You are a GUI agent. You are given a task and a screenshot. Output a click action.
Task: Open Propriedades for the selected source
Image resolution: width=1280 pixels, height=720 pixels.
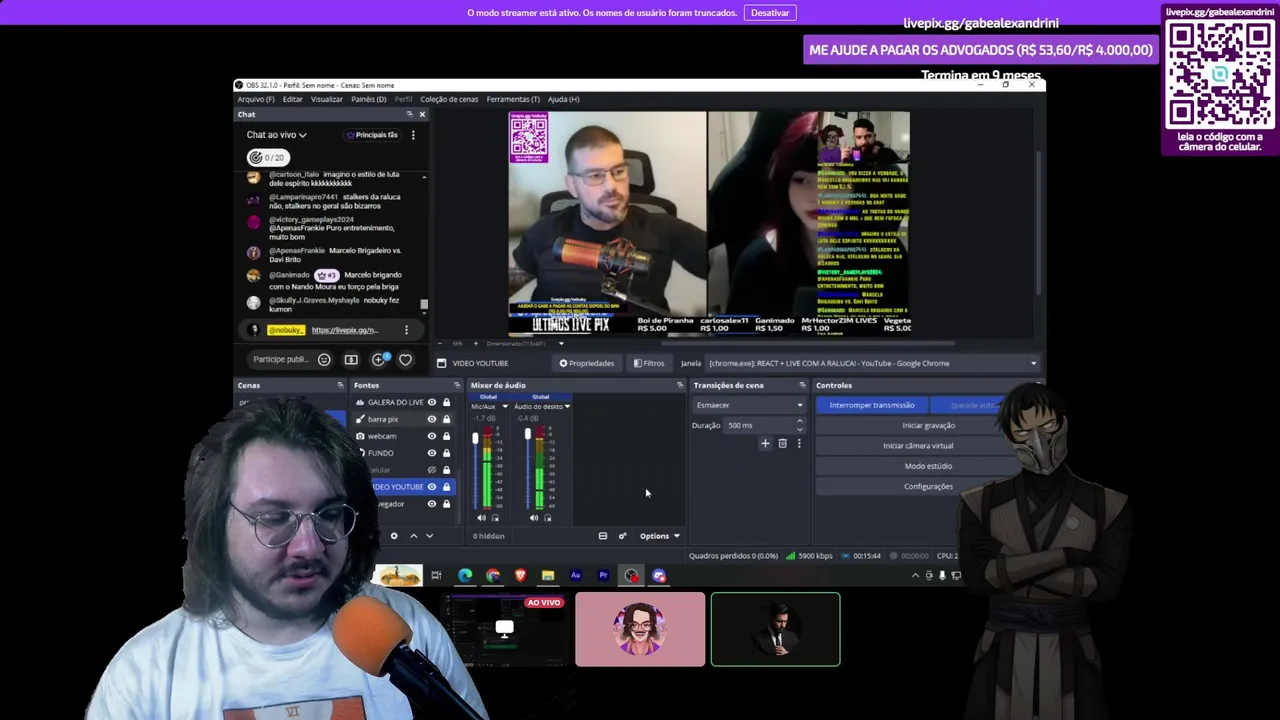(587, 363)
